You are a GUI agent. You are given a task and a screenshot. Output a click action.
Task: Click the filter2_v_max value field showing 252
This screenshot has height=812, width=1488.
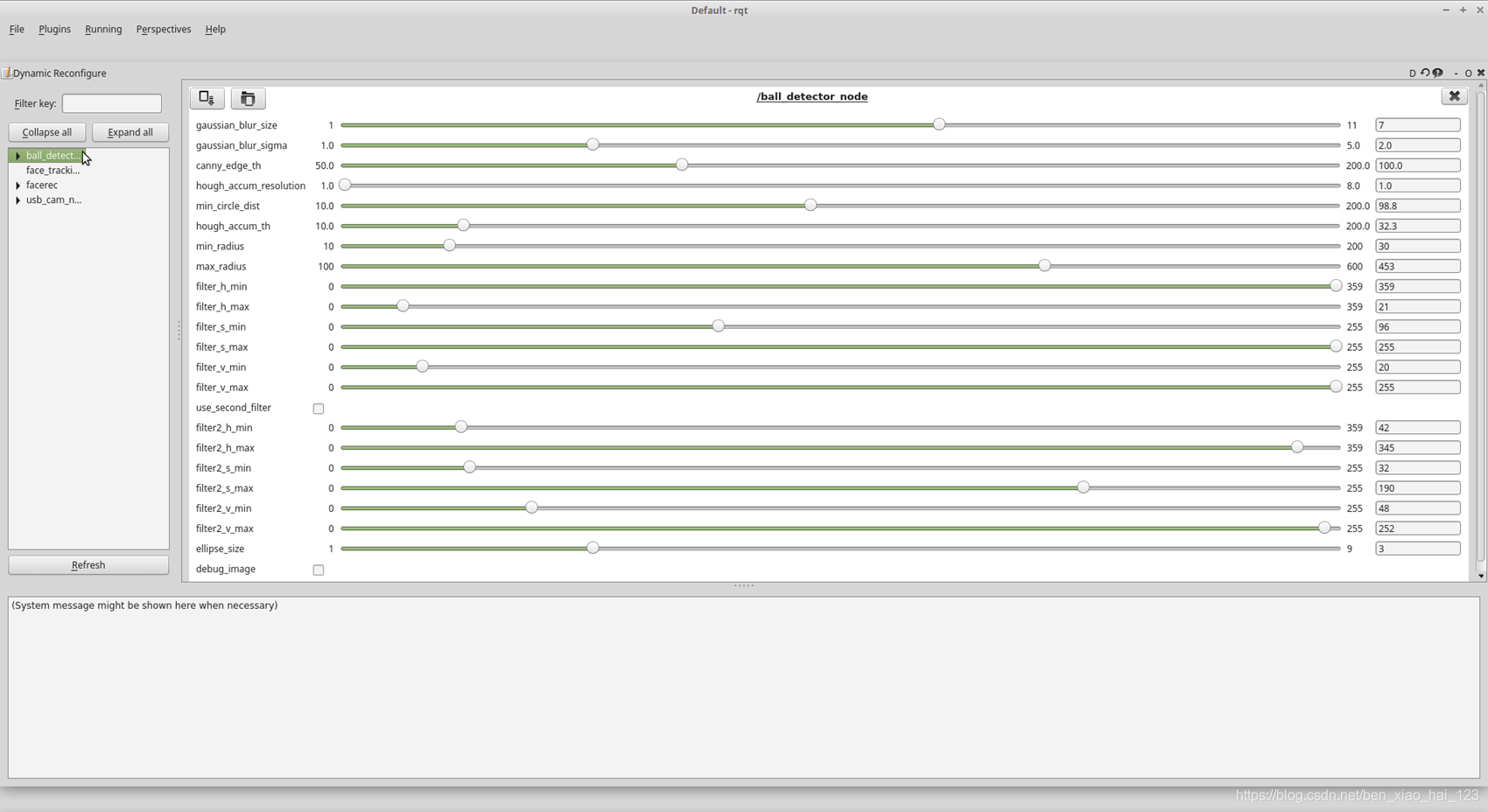pyautogui.click(x=1418, y=528)
